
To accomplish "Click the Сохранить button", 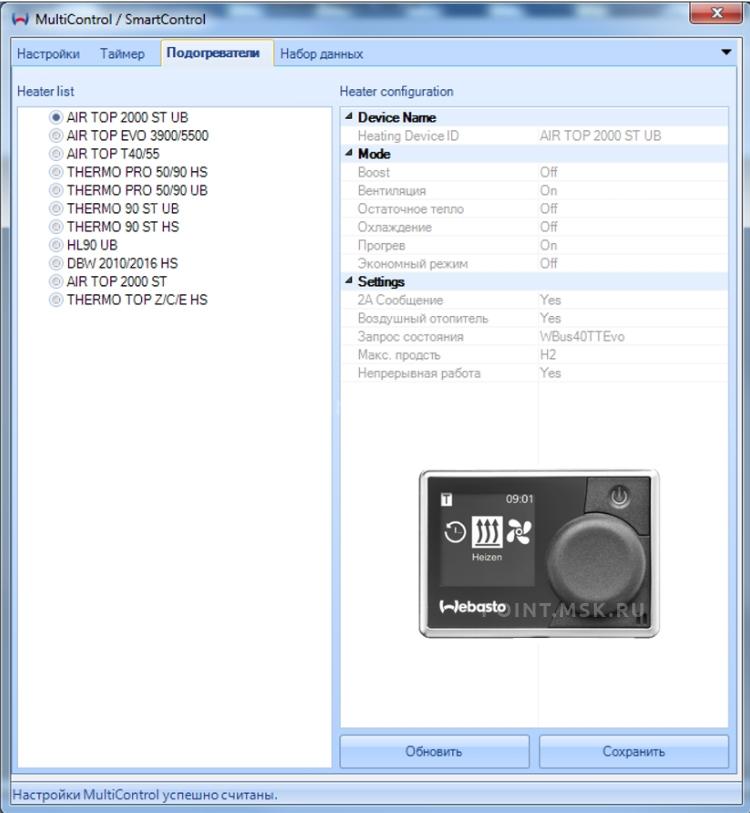I will tap(634, 751).
